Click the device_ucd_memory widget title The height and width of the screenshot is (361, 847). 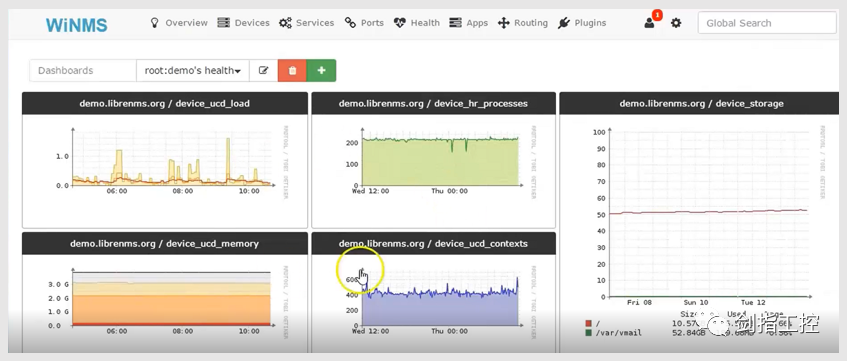tap(164, 244)
